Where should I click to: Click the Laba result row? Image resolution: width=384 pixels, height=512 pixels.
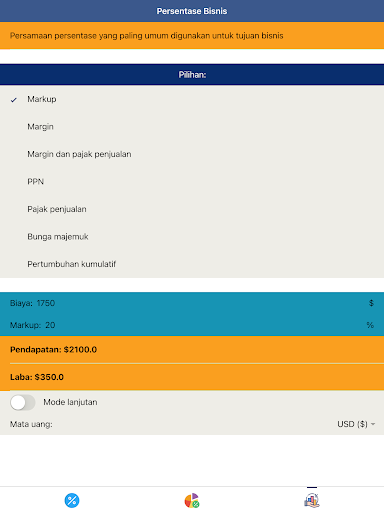(192, 377)
